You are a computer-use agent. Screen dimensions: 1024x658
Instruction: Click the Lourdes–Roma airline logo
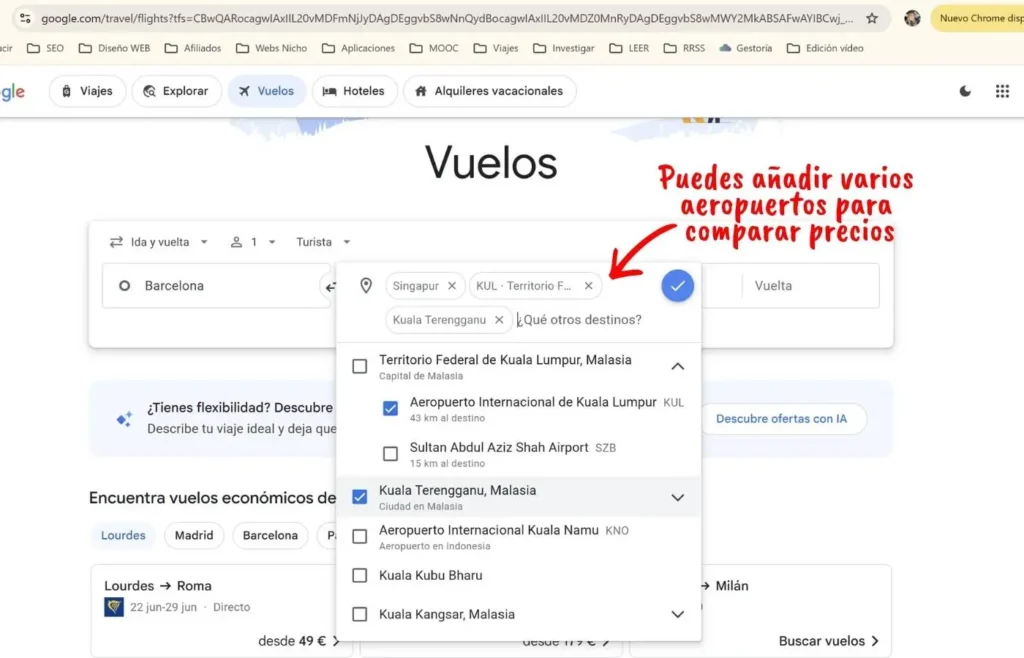(114, 607)
